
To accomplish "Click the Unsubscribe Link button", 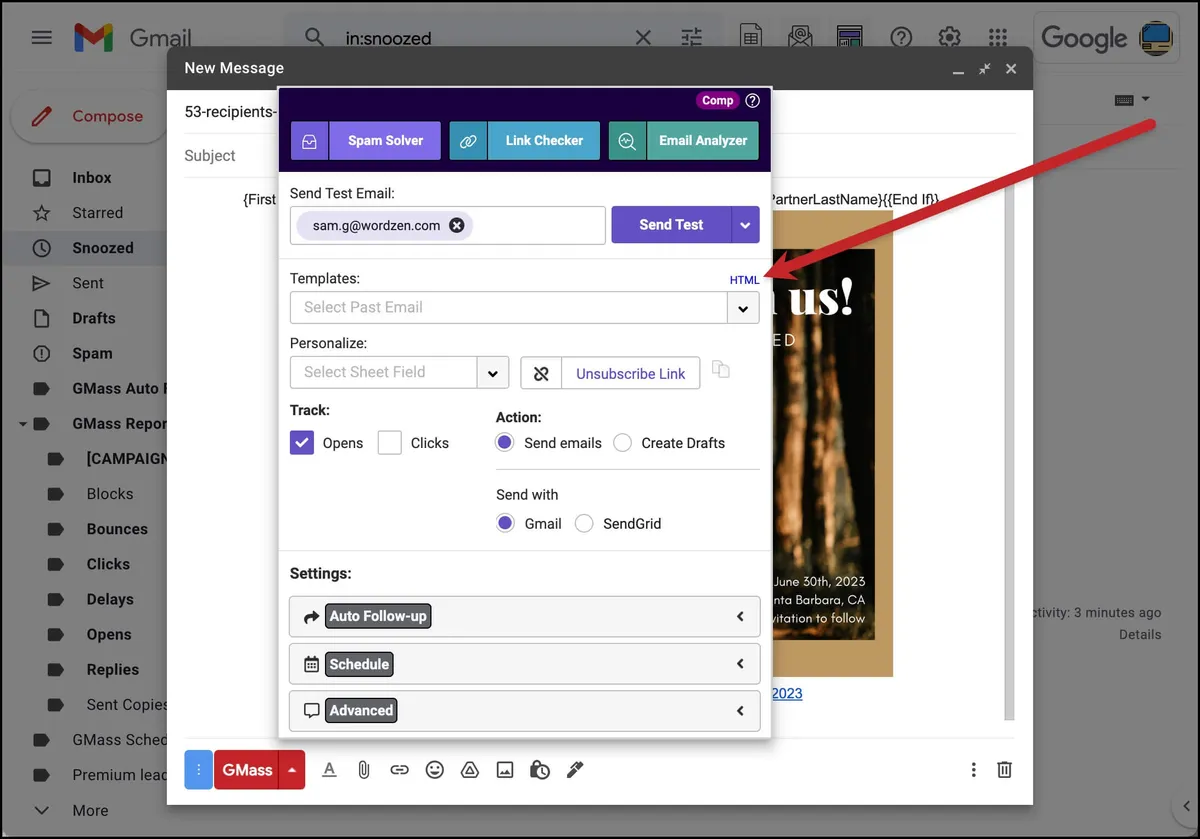I will pyautogui.click(x=631, y=373).
